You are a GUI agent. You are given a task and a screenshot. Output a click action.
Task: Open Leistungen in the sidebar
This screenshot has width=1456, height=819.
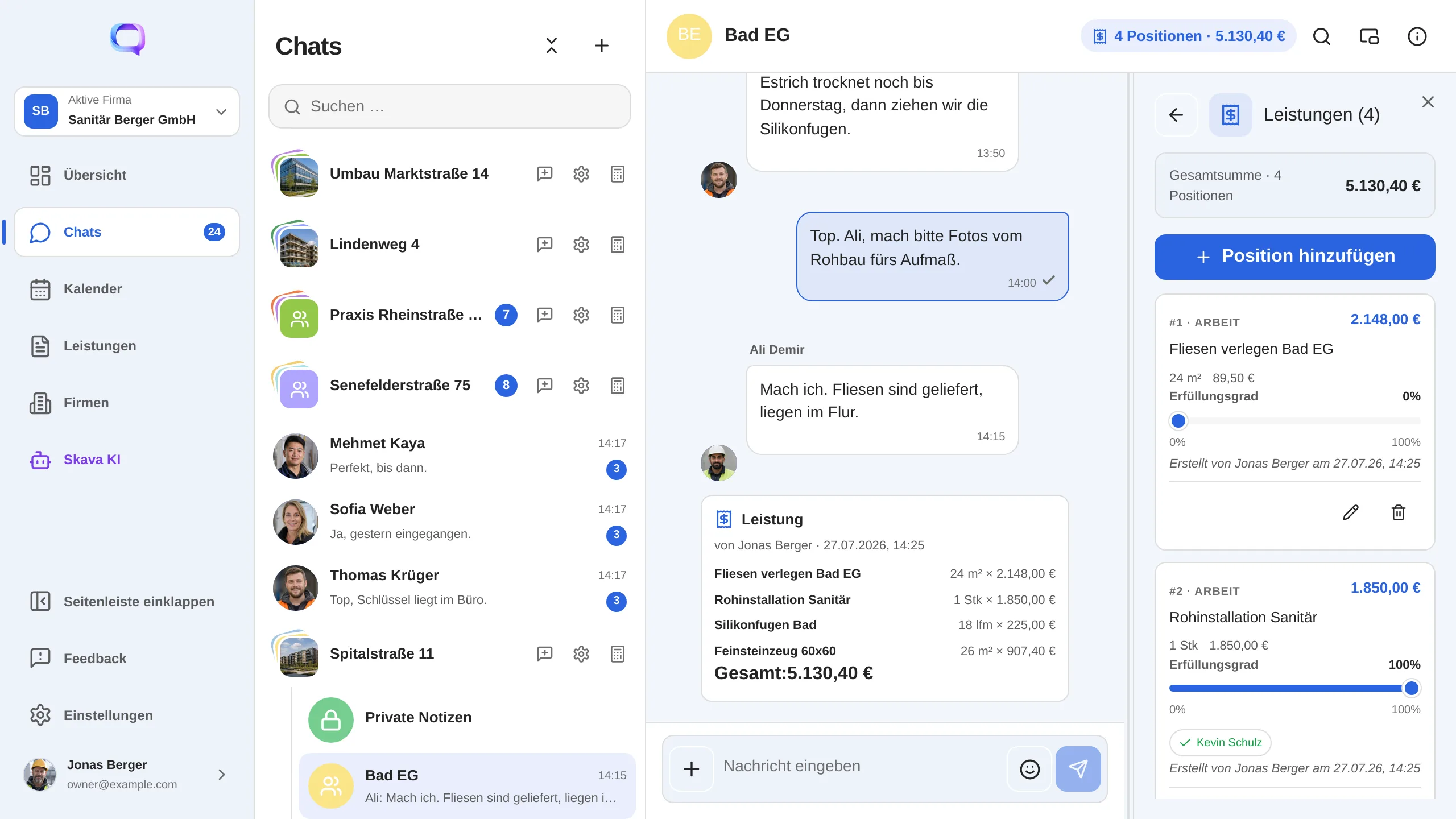coord(127,346)
